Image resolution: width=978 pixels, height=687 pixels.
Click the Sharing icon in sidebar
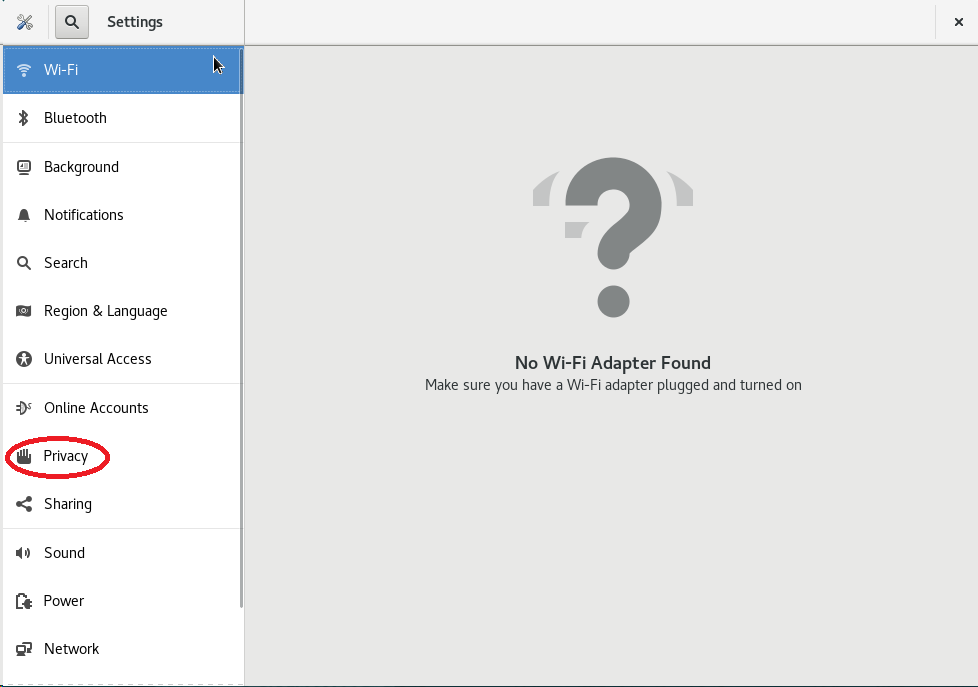[x=24, y=504]
